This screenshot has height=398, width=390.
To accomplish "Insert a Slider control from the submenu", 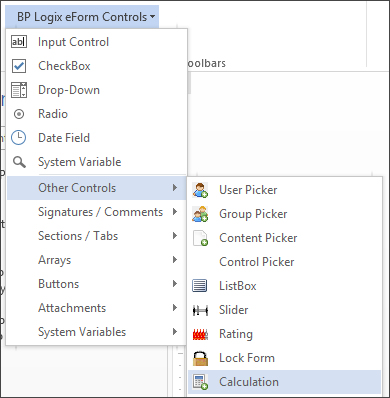I will 285,310.
